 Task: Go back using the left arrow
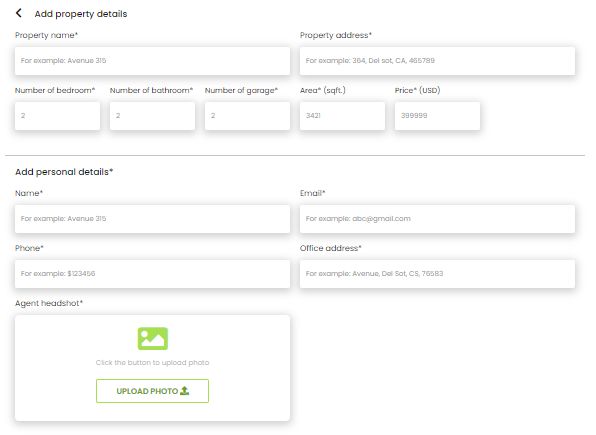click(18, 13)
